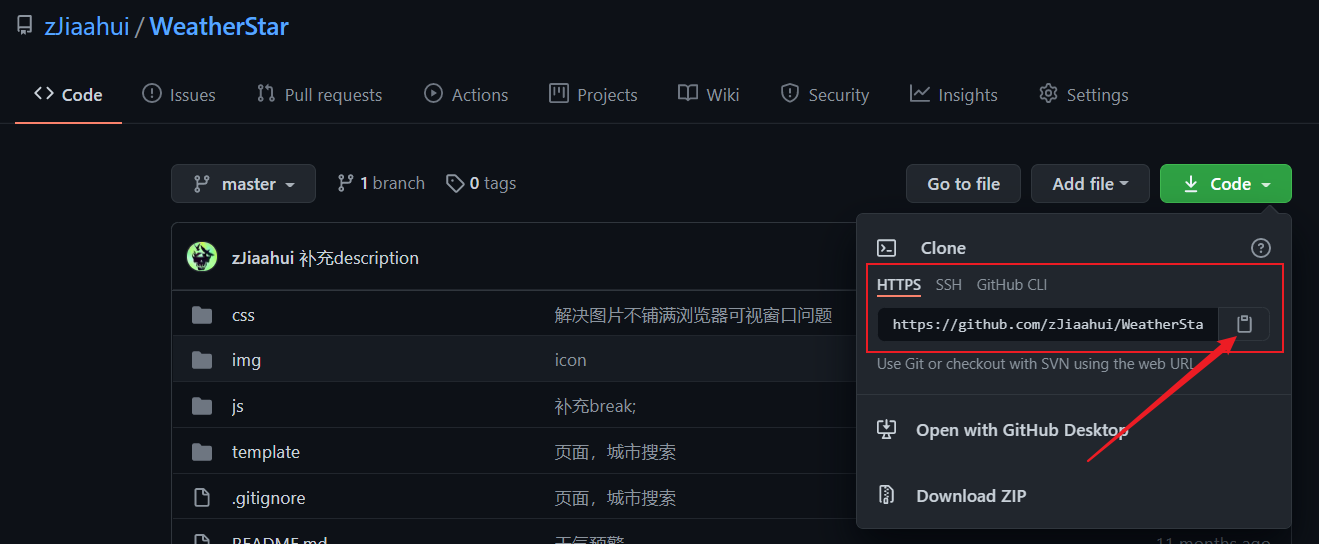View the 1 branch link
Screen dimensions: 1319x544
(381, 183)
